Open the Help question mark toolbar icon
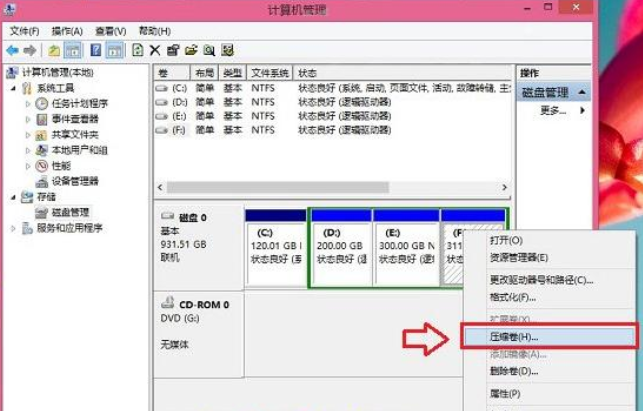Viewport: 643px width, 411px height. [96, 50]
